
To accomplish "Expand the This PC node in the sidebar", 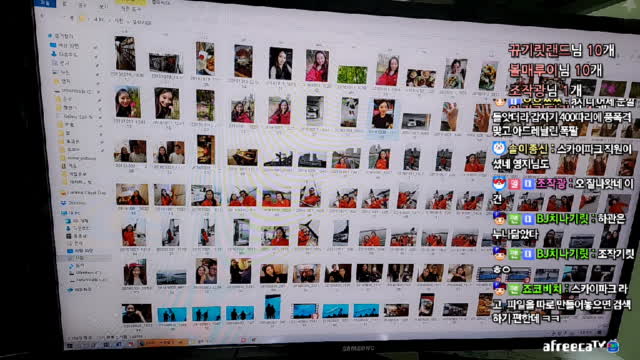I will click(65, 213).
